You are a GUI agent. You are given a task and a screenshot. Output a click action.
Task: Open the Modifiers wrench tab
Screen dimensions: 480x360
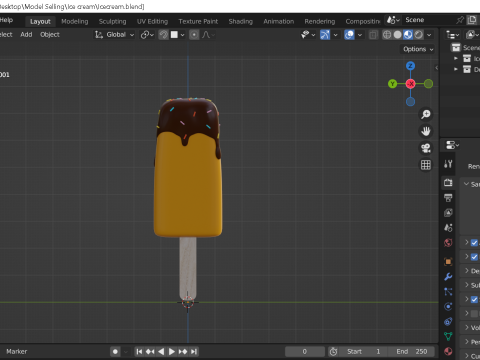(x=448, y=277)
